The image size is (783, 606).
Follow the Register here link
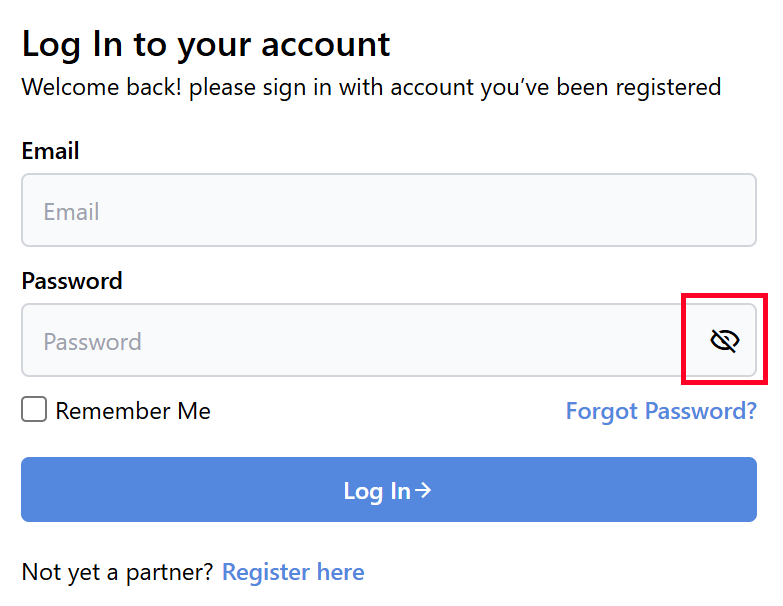point(293,572)
